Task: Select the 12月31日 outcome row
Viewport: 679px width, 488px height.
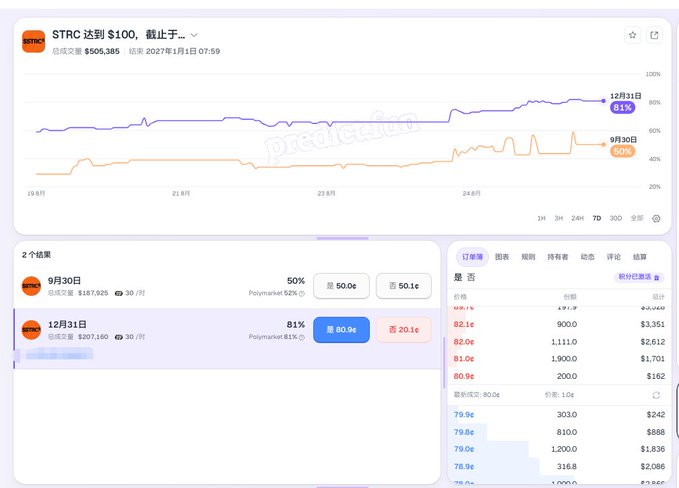Action: [227, 338]
